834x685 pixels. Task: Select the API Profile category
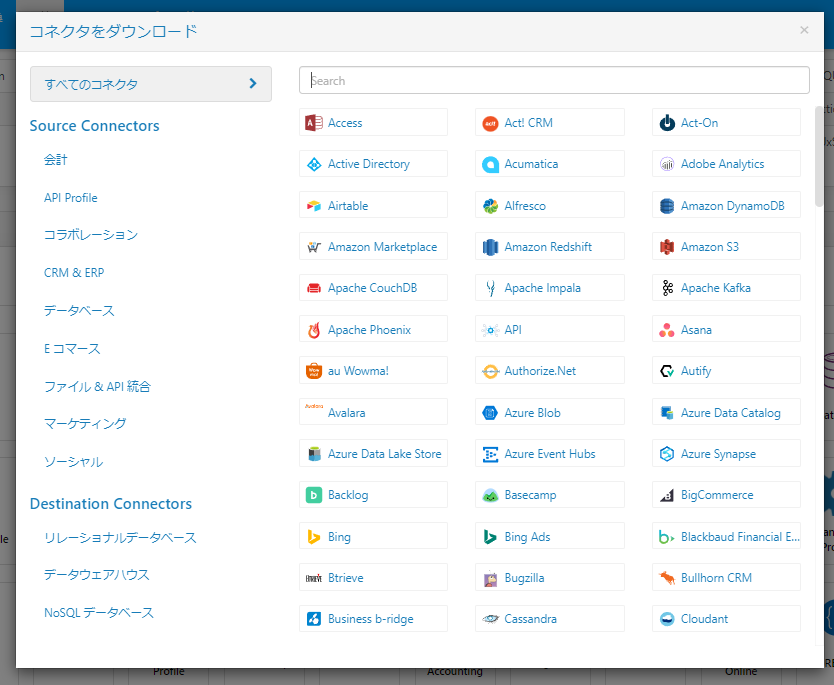[x=71, y=198]
